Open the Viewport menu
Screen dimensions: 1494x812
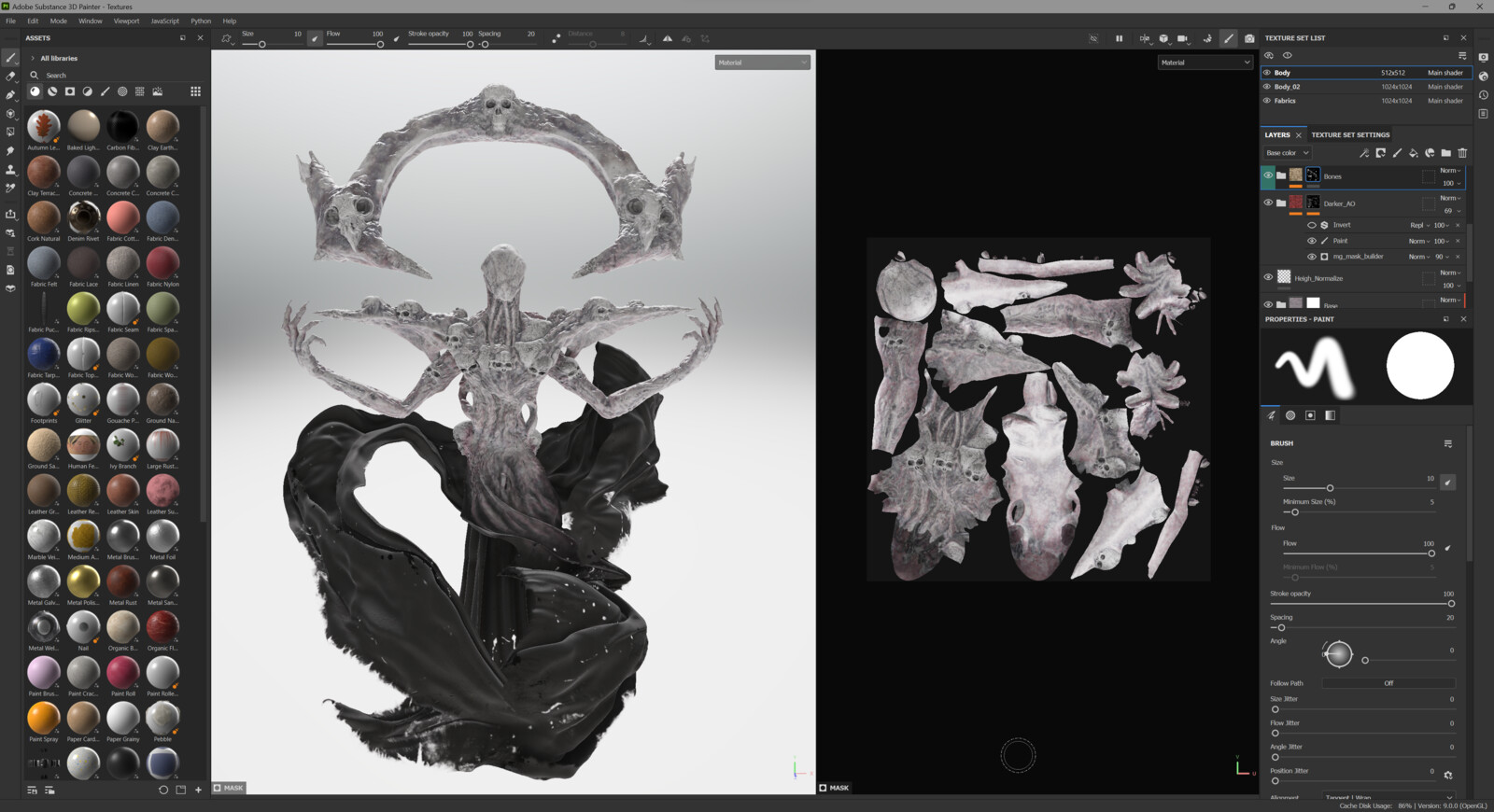(126, 21)
